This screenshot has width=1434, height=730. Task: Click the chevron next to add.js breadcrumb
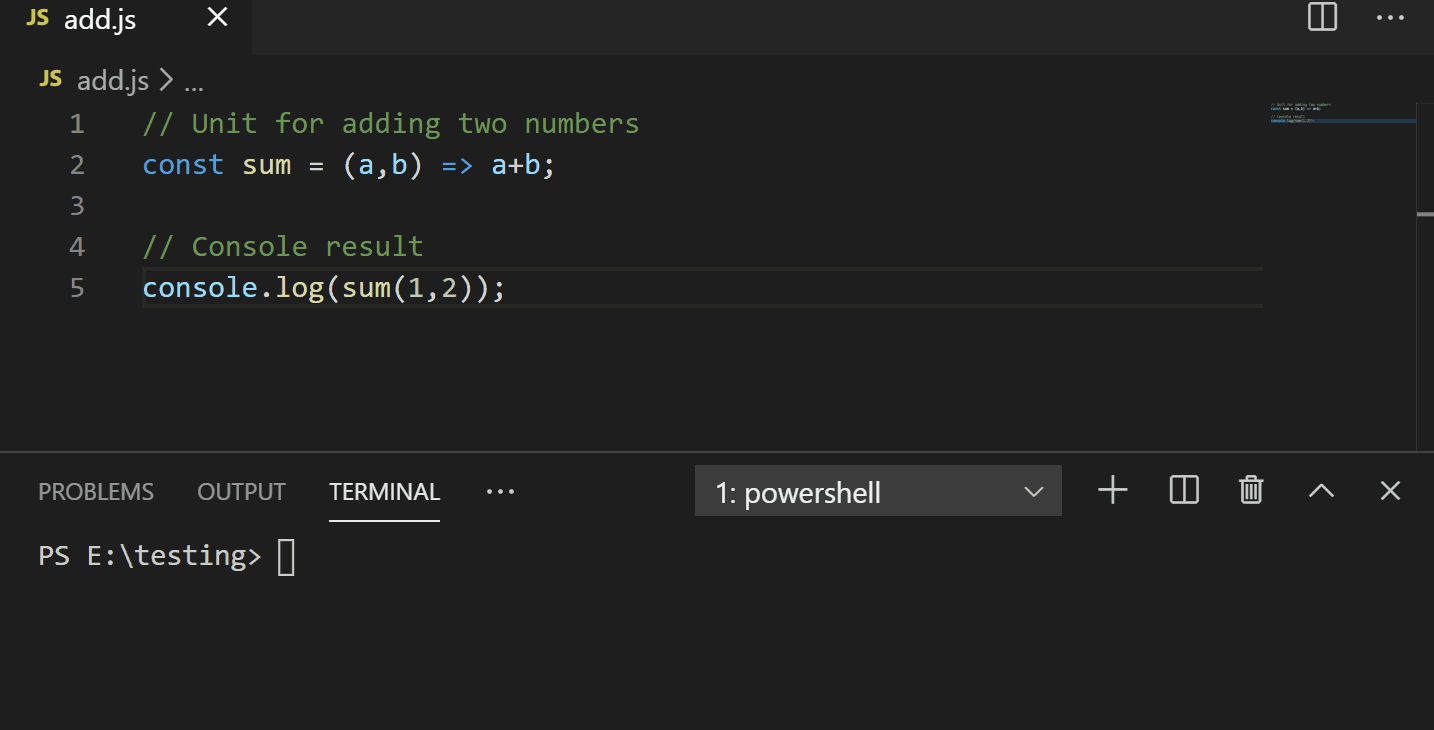click(x=165, y=80)
